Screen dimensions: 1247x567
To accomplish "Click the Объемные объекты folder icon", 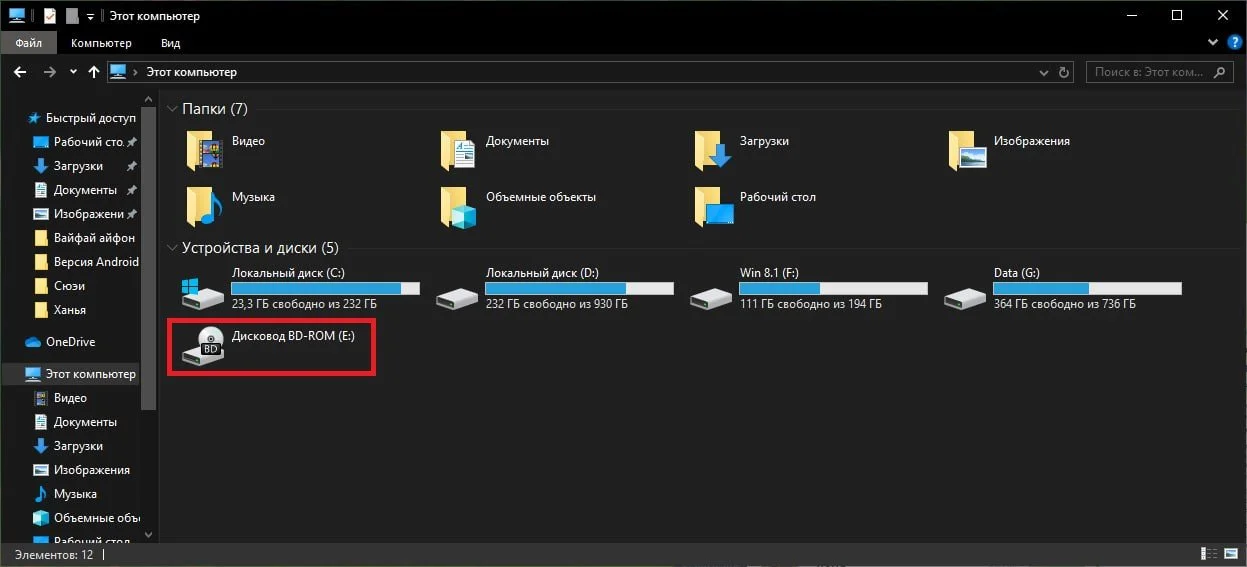I will coord(459,206).
